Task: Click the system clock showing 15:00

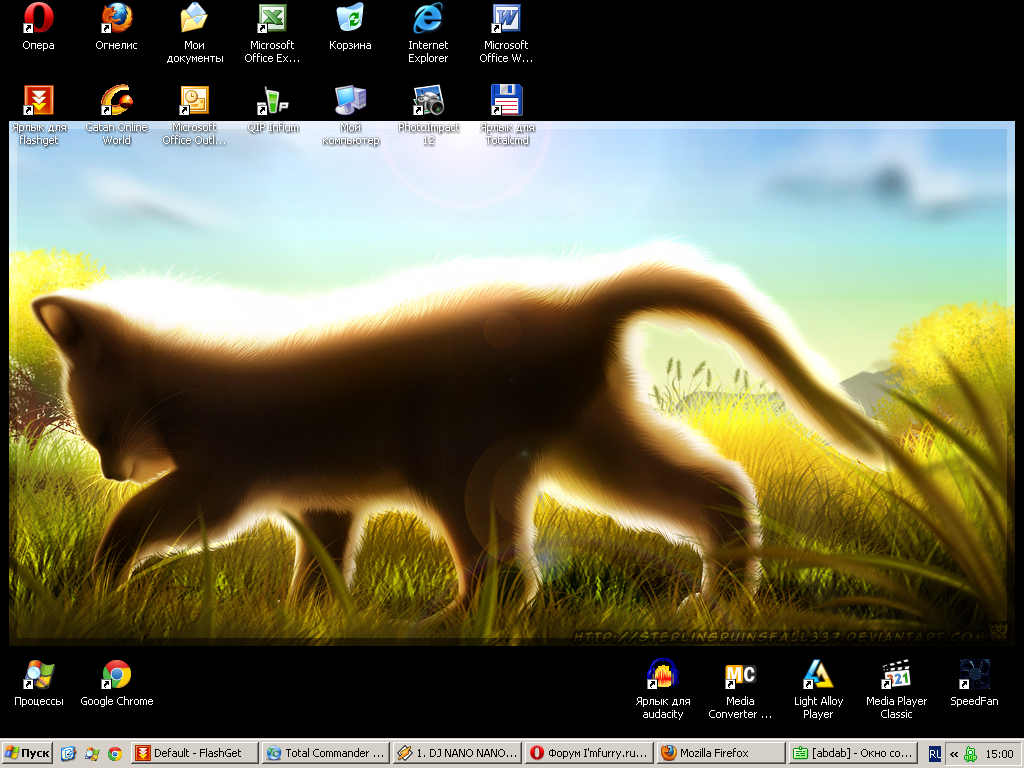Action: pos(999,754)
